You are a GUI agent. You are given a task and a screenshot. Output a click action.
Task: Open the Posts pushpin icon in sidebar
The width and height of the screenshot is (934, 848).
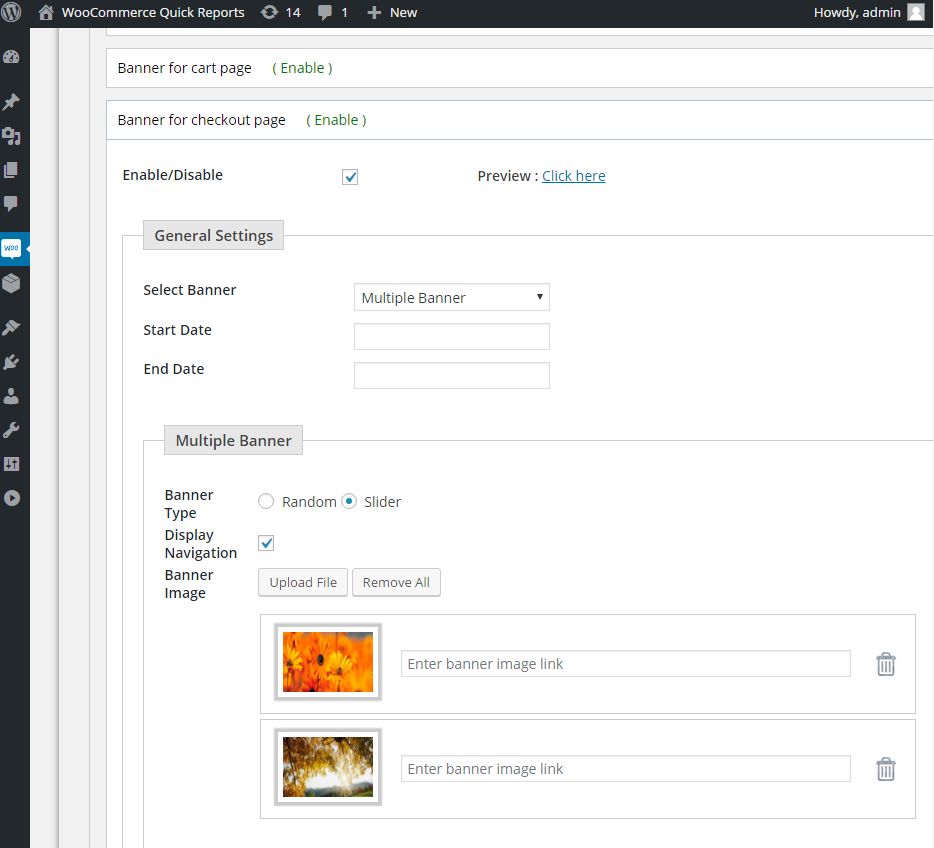[11, 102]
